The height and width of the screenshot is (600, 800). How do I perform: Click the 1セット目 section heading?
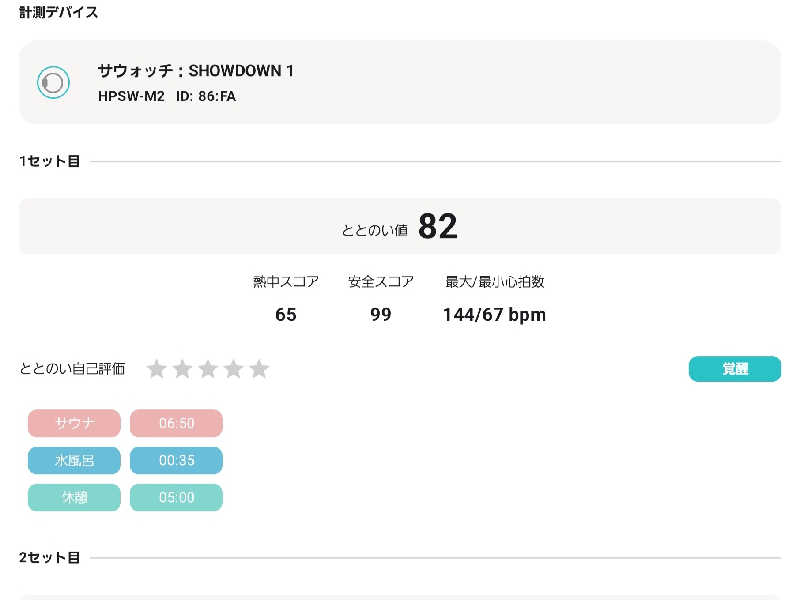click(x=49, y=161)
